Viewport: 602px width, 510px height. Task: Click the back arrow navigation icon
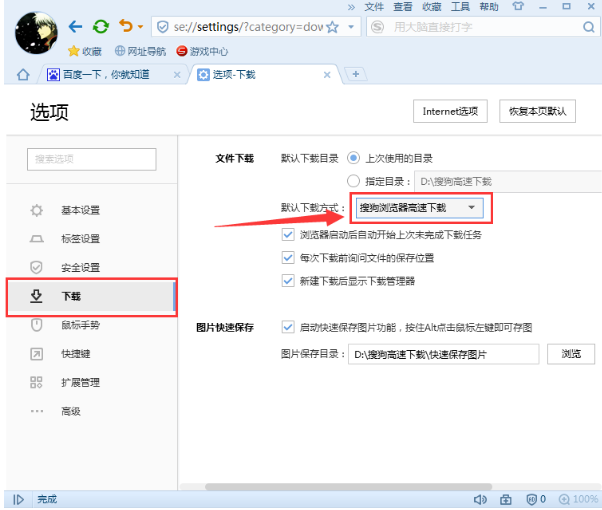(75, 26)
